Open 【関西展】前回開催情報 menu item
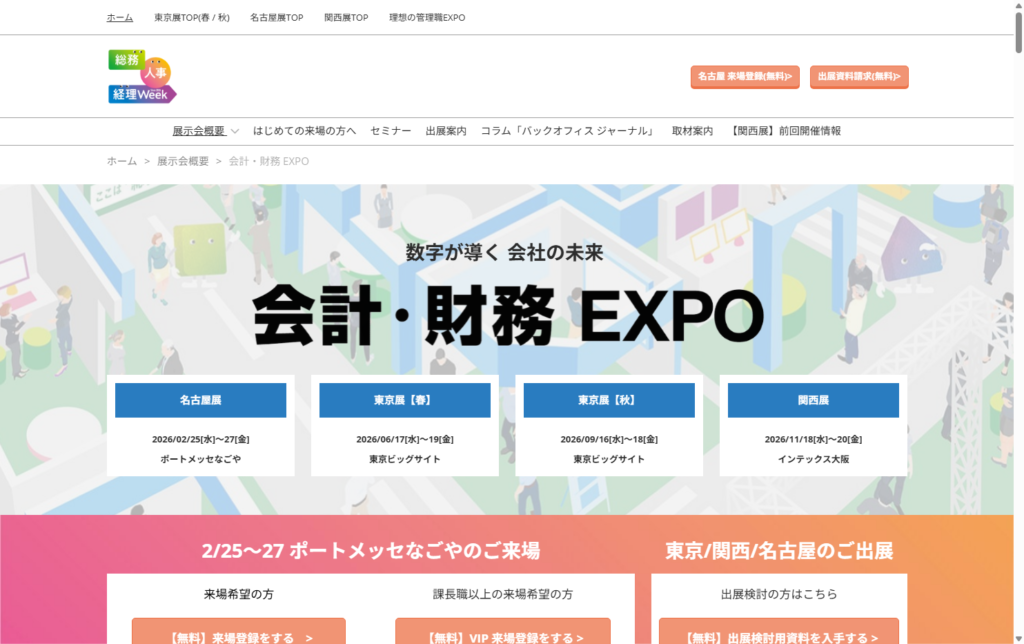 (786, 131)
